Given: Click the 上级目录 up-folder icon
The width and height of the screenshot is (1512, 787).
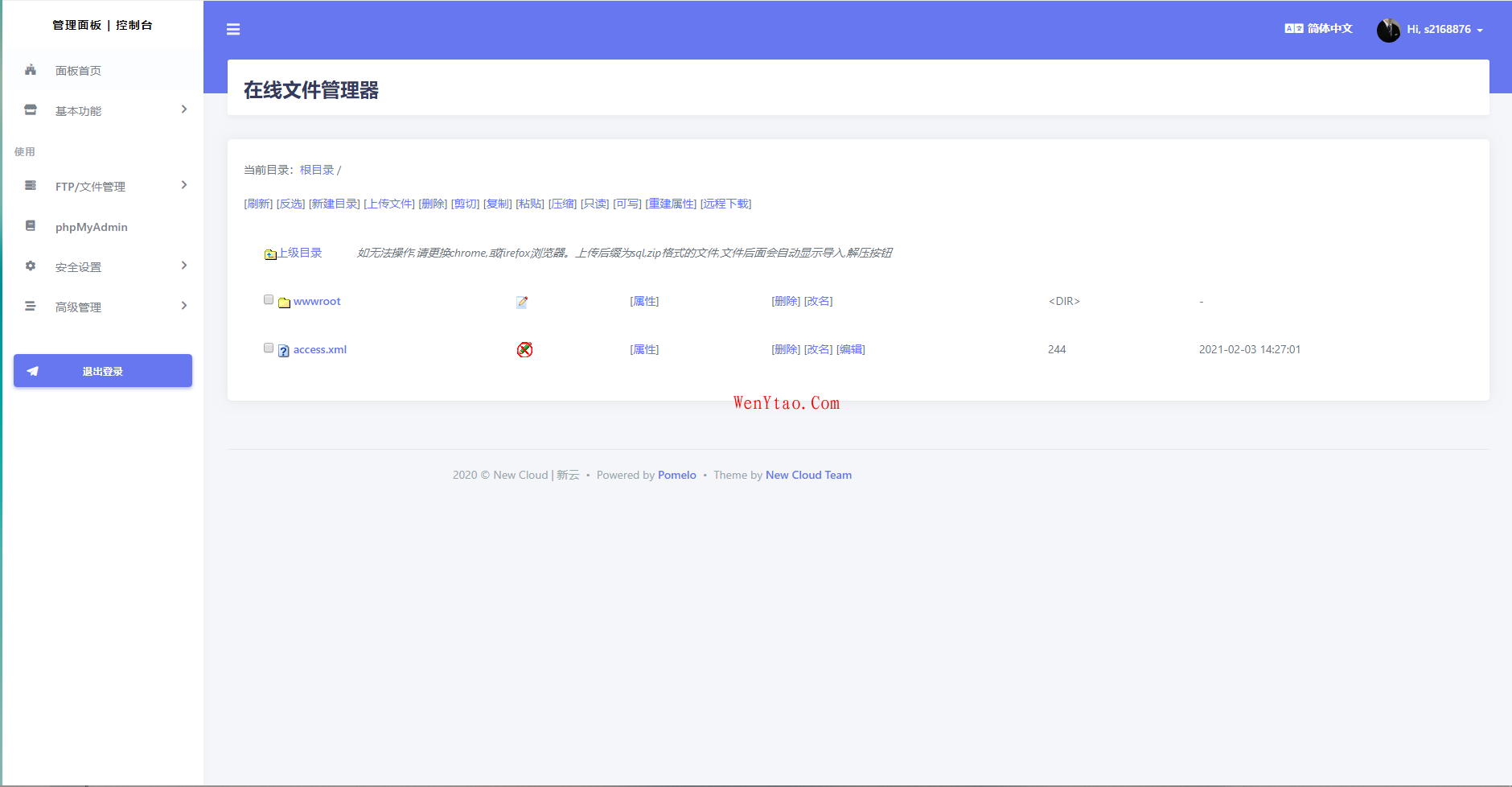Looking at the screenshot, I should pos(271,254).
